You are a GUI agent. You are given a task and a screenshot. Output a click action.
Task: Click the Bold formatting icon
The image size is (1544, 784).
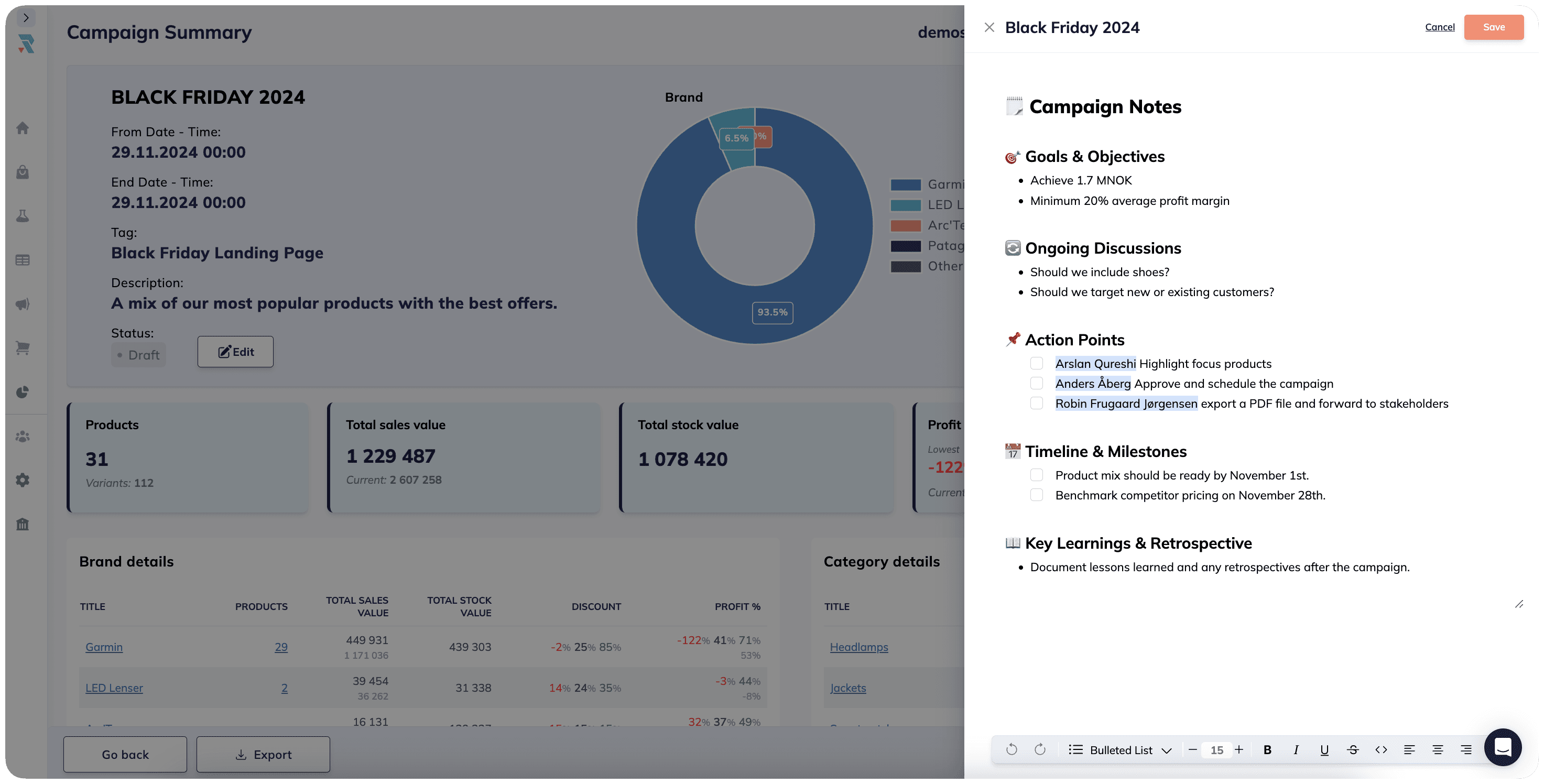tap(1267, 750)
